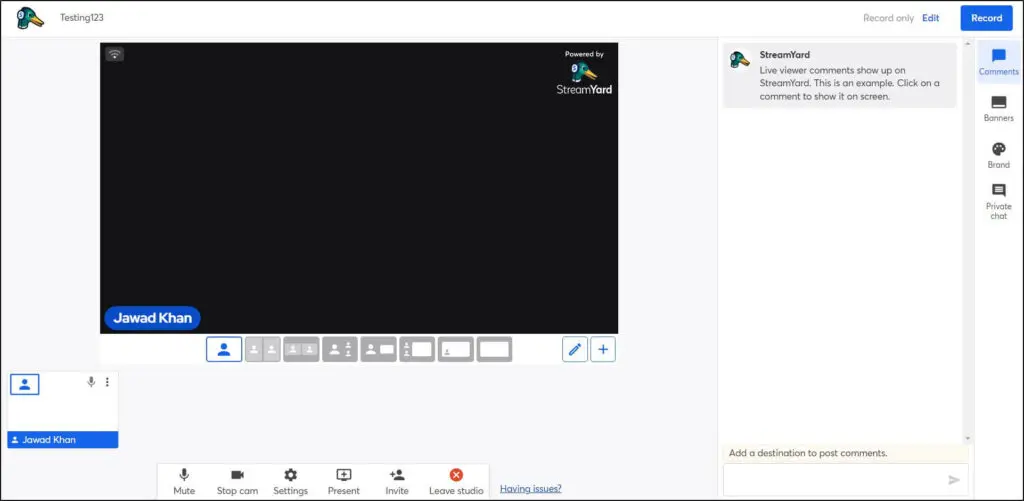Click the Testing123 broadcast title

(82, 18)
